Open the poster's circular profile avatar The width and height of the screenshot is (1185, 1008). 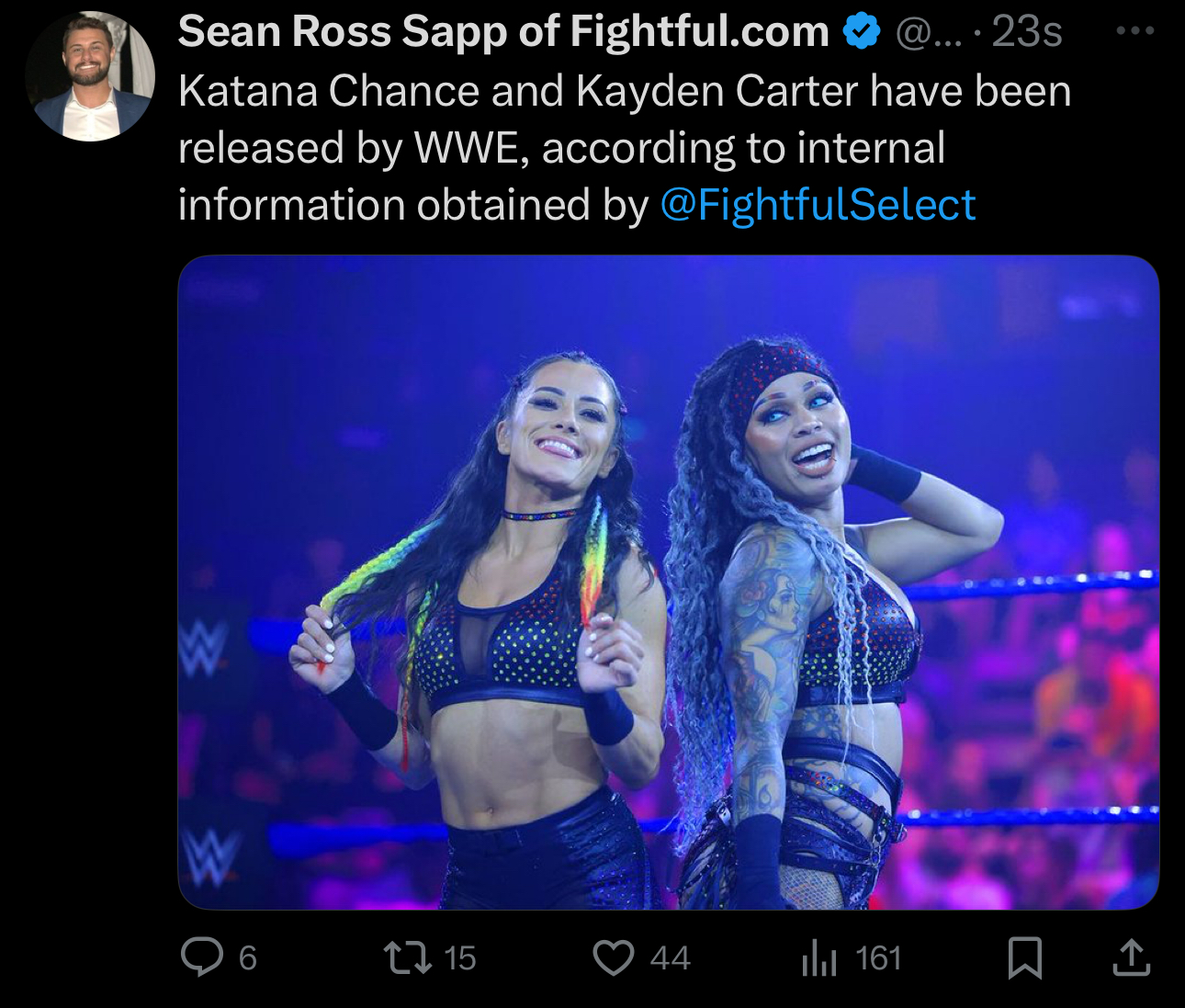[90, 76]
